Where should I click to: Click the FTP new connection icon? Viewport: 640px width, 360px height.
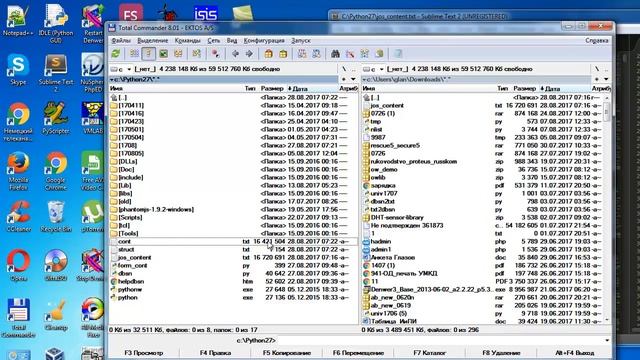click(x=316, y=53)
